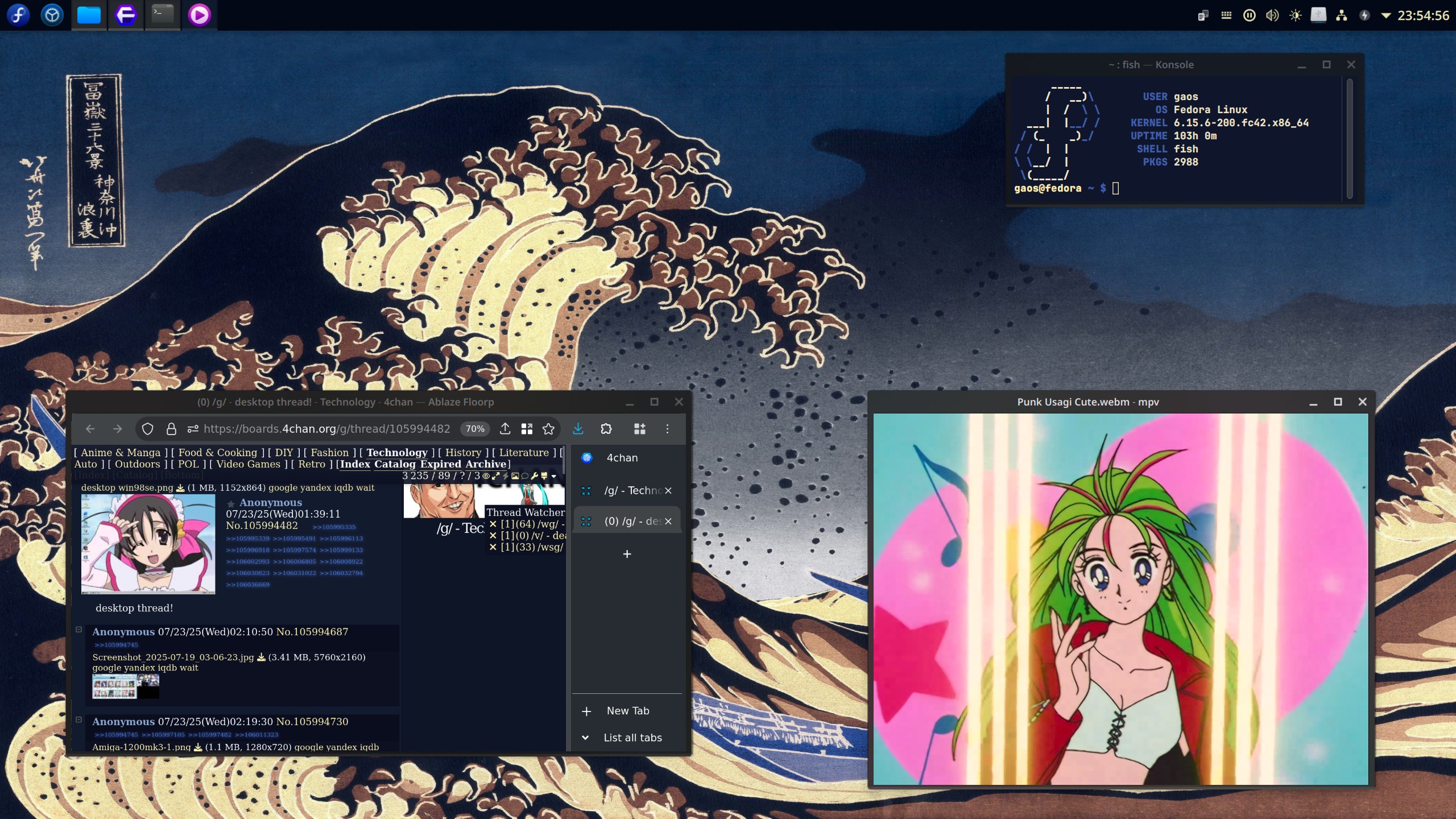The width and height of the screenshot is (1456, 819).
Task: Open the Fedora application launcher
Action: click(18, 15)
